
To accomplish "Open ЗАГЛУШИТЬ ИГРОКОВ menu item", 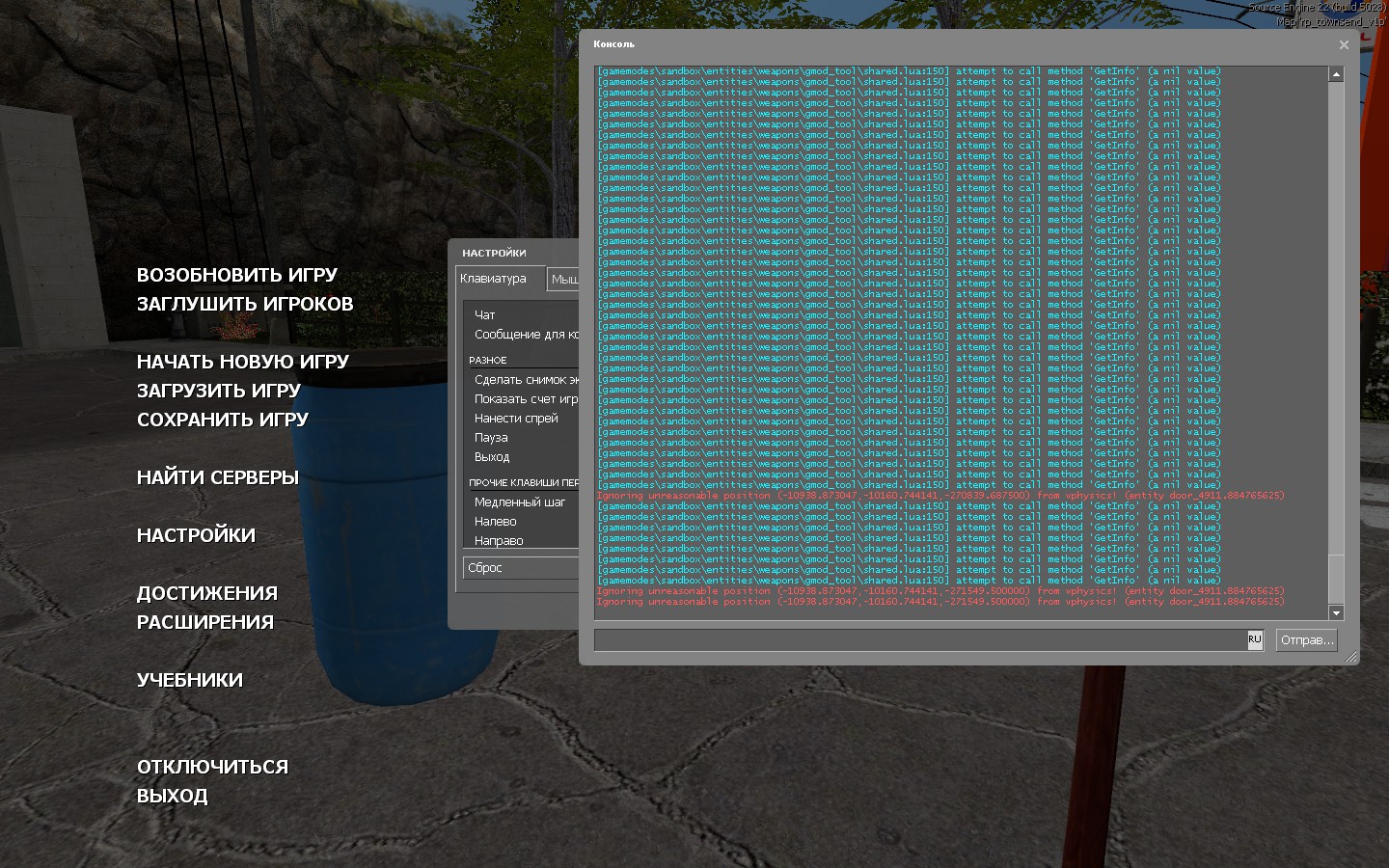I will [245, 304].
